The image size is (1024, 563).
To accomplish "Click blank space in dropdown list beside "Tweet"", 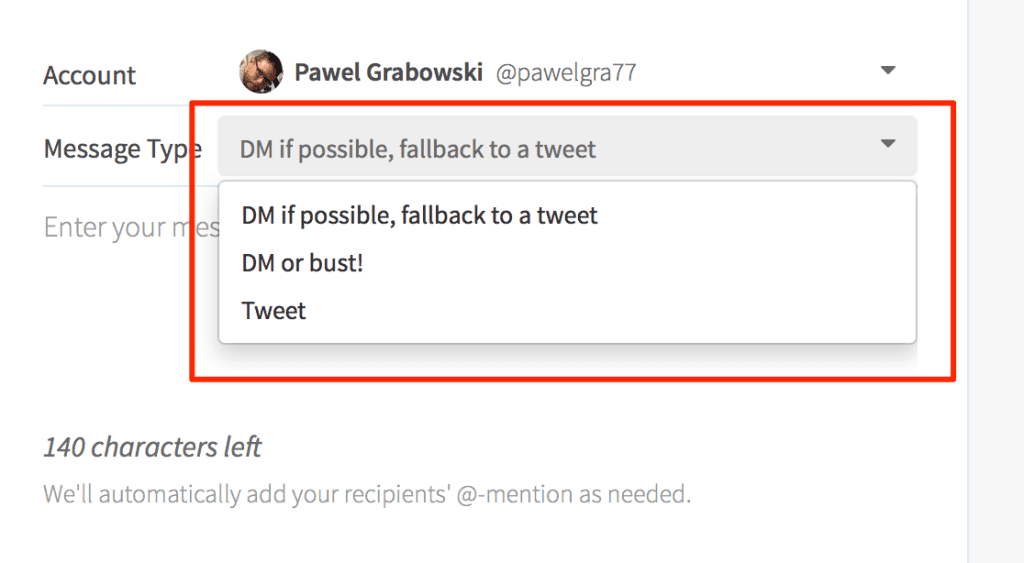I will pos(607,310).
